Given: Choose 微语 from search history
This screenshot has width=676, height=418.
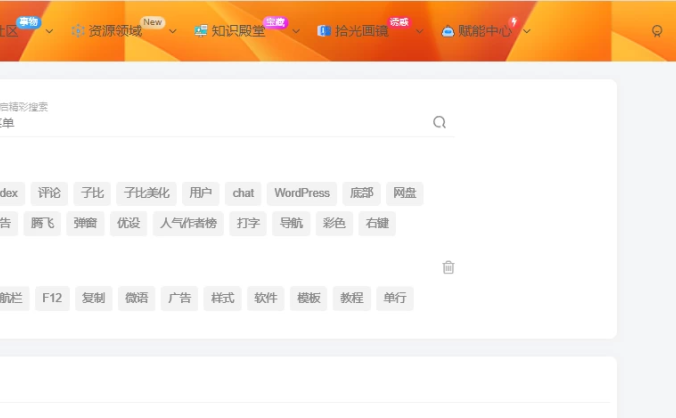Looking at the screenshot, I should [x=137, y=298].
